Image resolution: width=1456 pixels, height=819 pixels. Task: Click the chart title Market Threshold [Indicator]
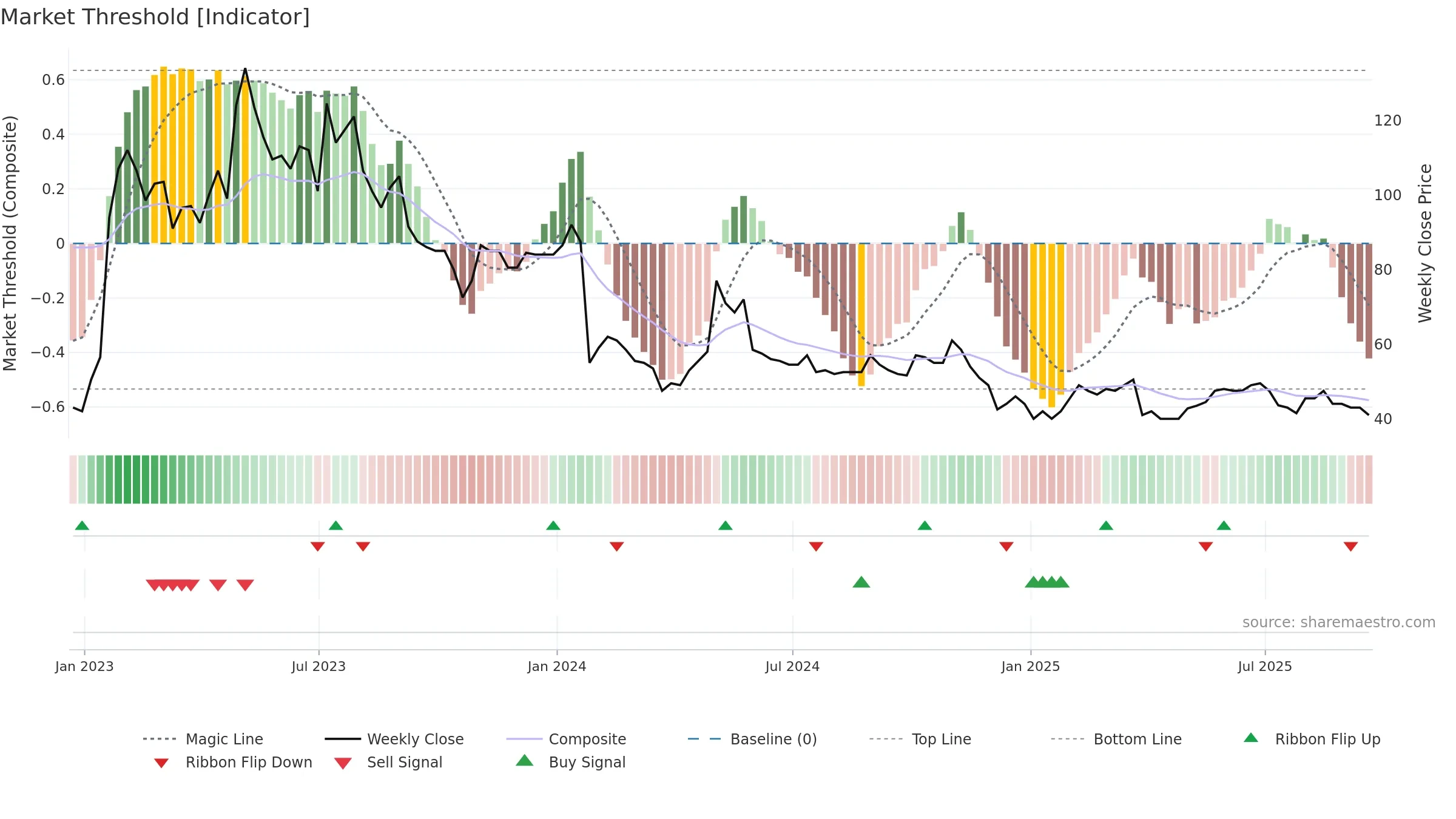[x=155, y=17]
